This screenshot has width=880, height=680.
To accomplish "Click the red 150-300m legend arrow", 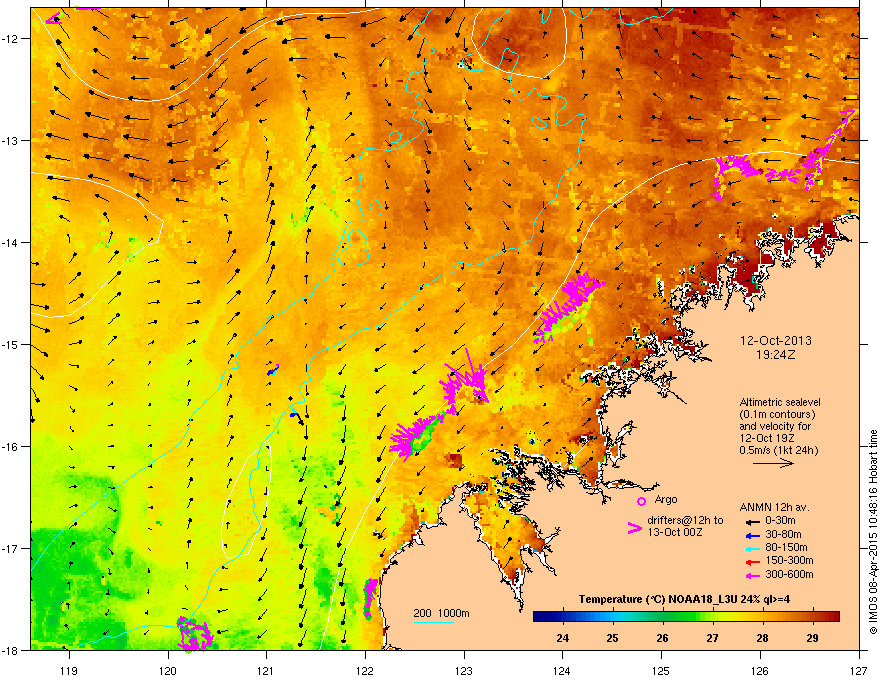I will click(751, 561).
